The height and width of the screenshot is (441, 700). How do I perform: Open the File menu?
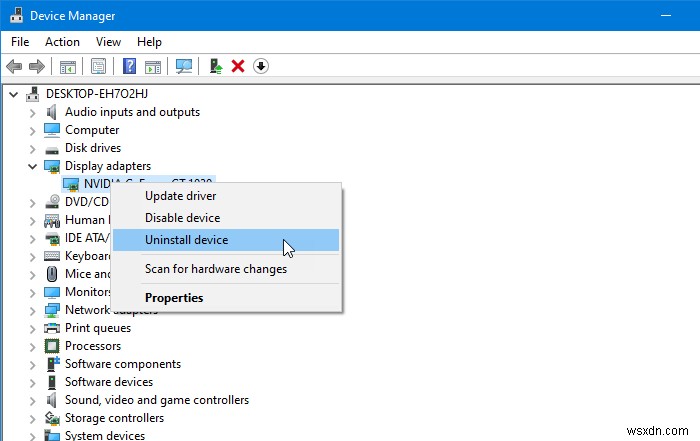pos(20,42)
